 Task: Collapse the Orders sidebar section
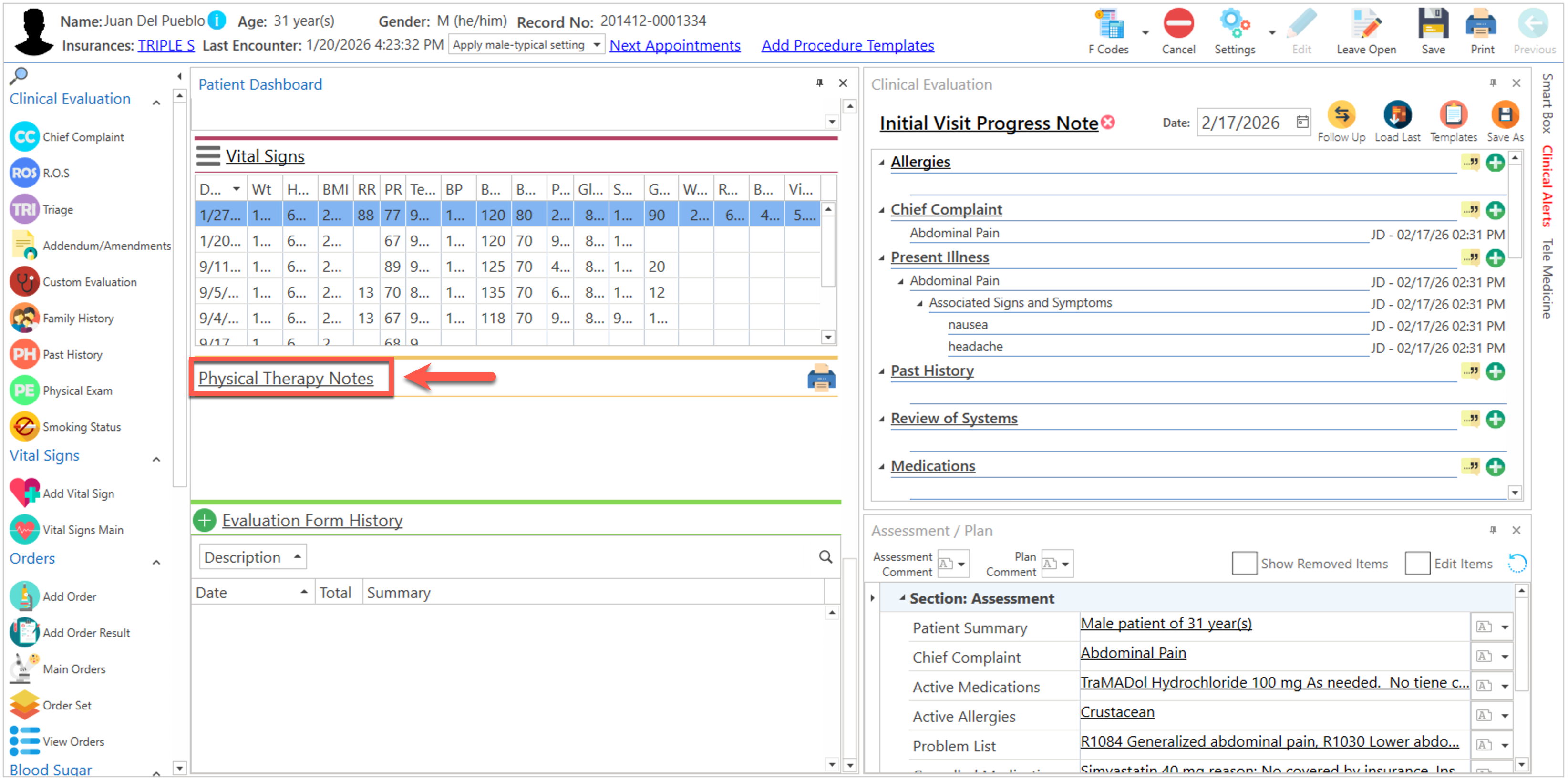(156, 563)
